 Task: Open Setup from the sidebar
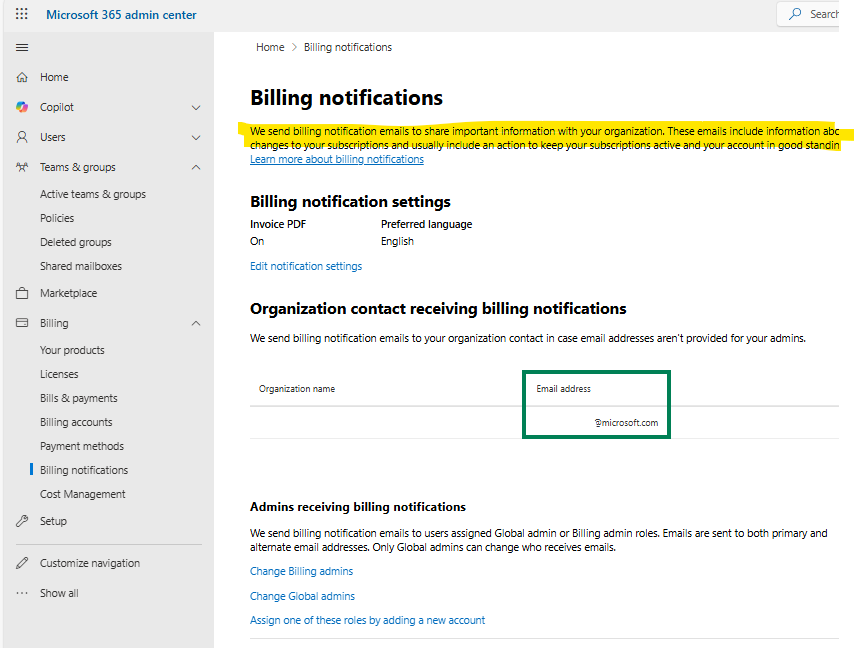22,520
